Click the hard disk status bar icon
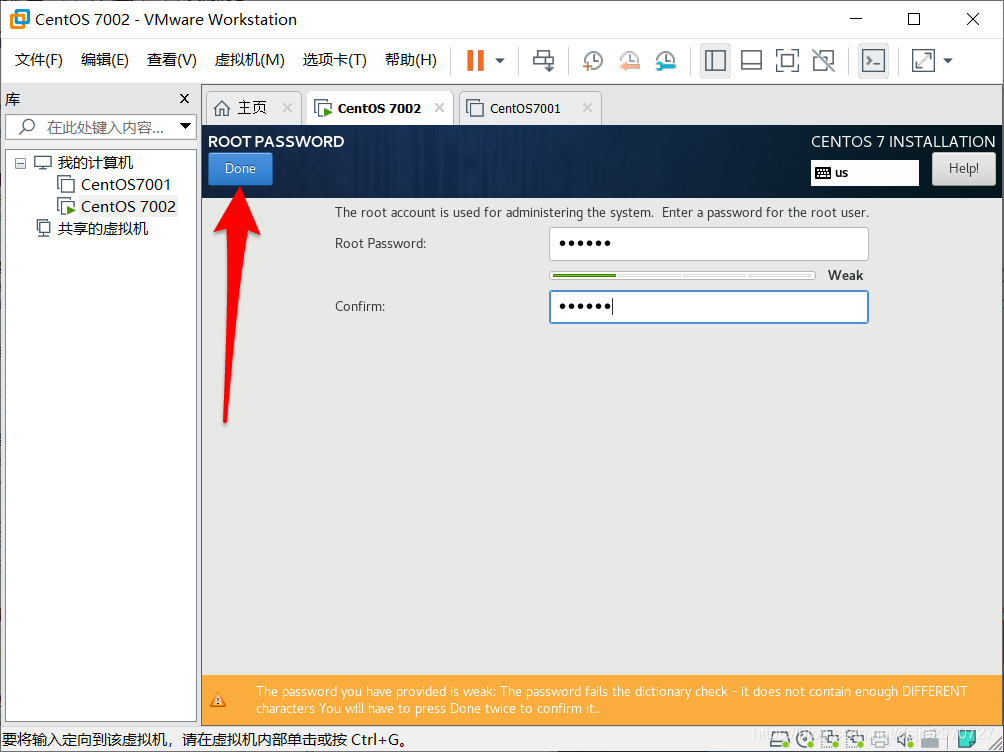Screen dimensions: 1004x752 pos(779,740)
